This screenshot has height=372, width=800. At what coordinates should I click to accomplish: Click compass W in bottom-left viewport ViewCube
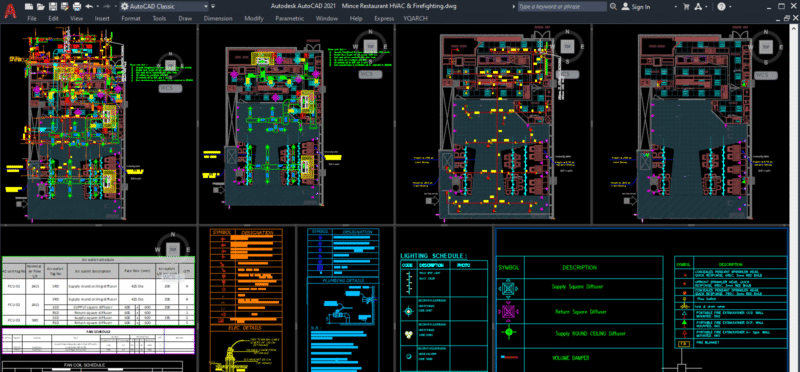click(157, 250)
